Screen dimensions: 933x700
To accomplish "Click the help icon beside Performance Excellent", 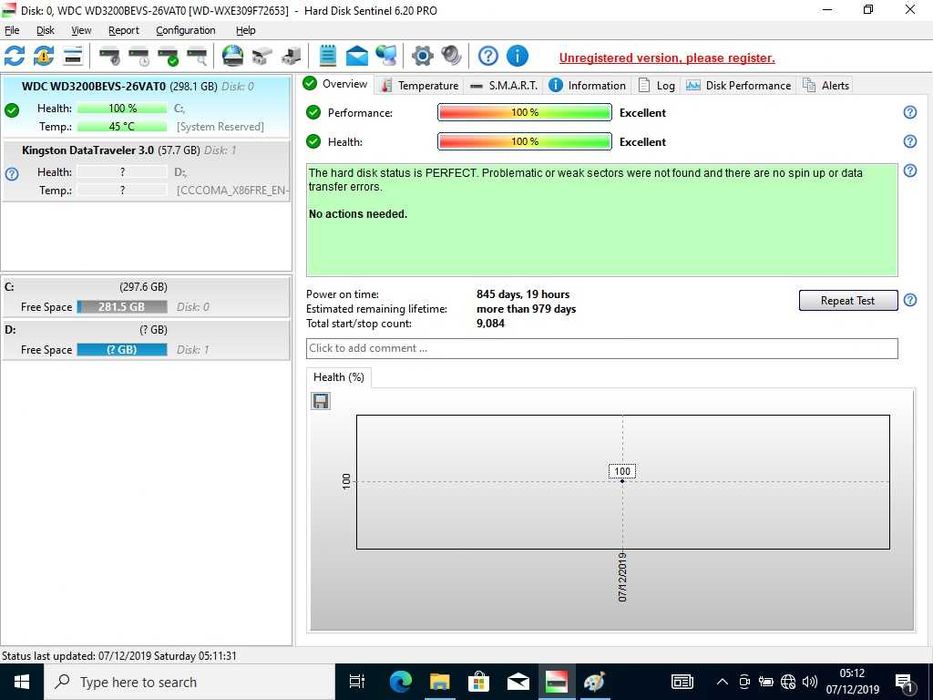I will pos(910,112).
